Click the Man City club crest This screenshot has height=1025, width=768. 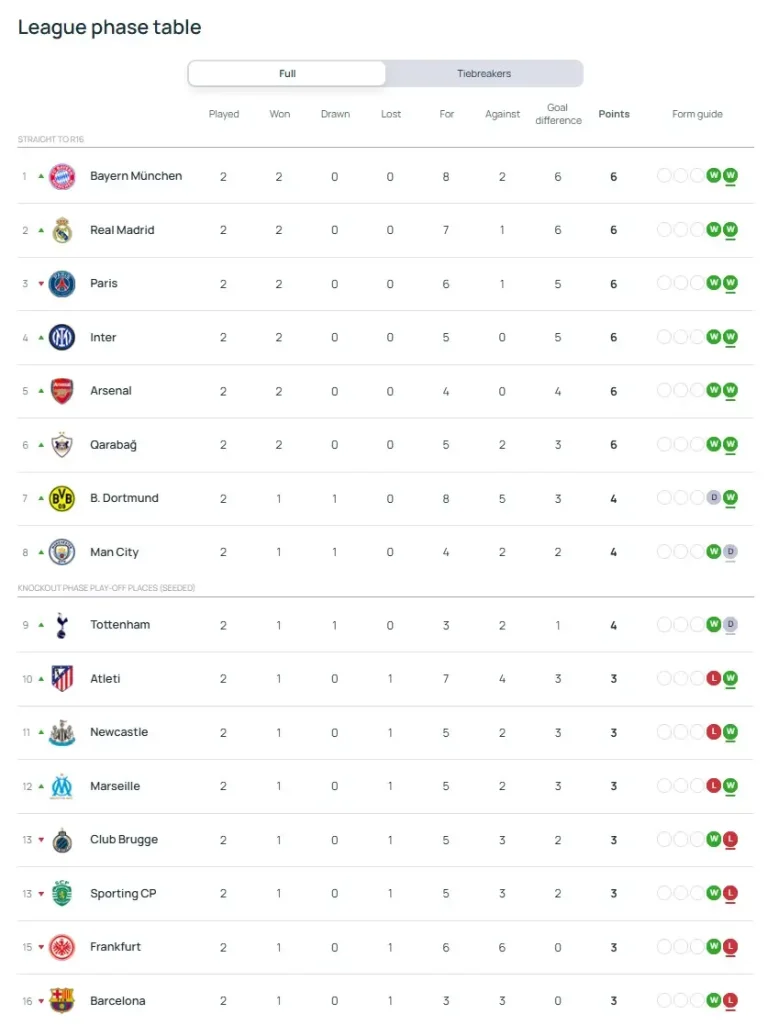pos(62,552)
